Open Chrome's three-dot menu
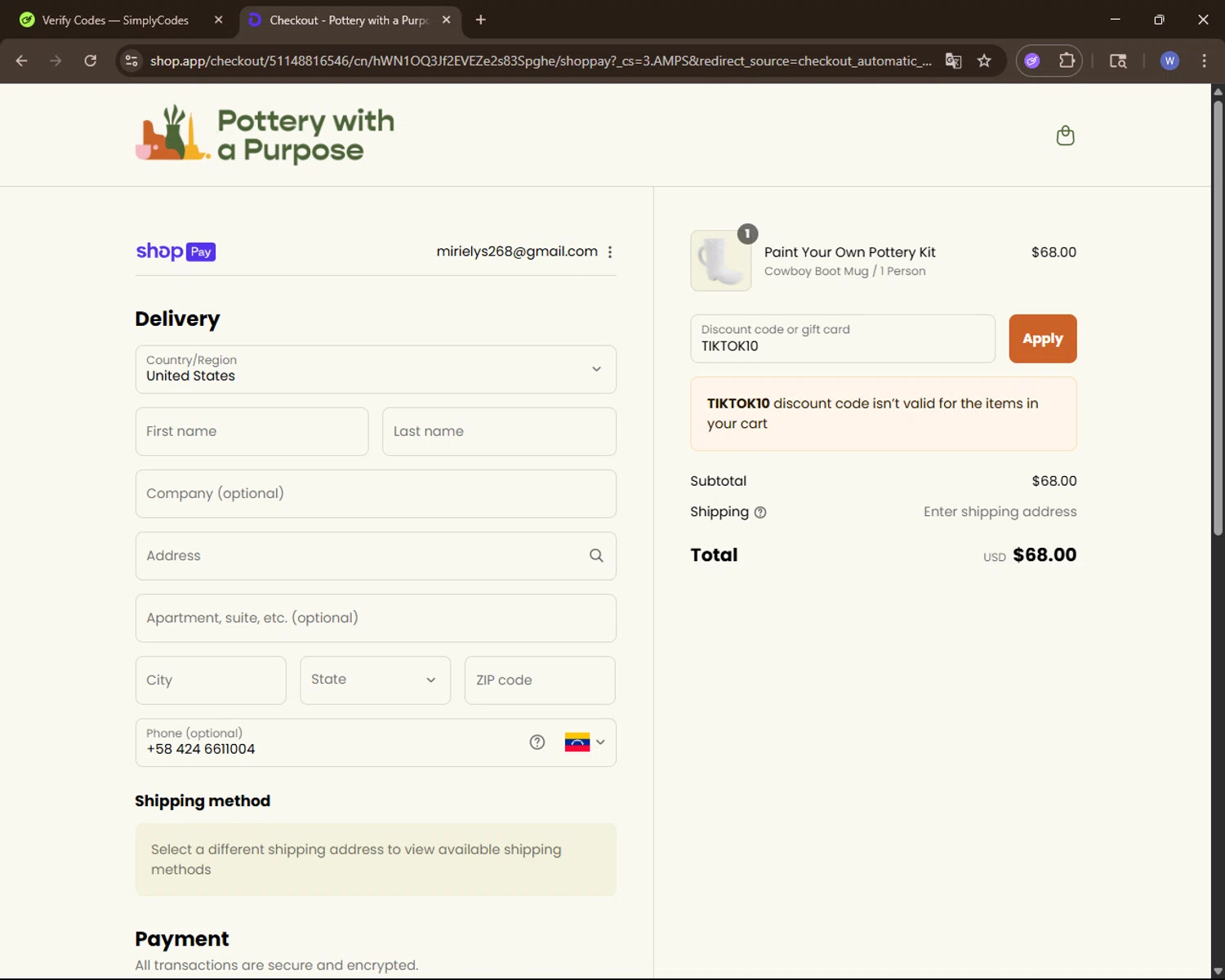The height and width of the screenshot is (980, 1225). [1204, 60]
